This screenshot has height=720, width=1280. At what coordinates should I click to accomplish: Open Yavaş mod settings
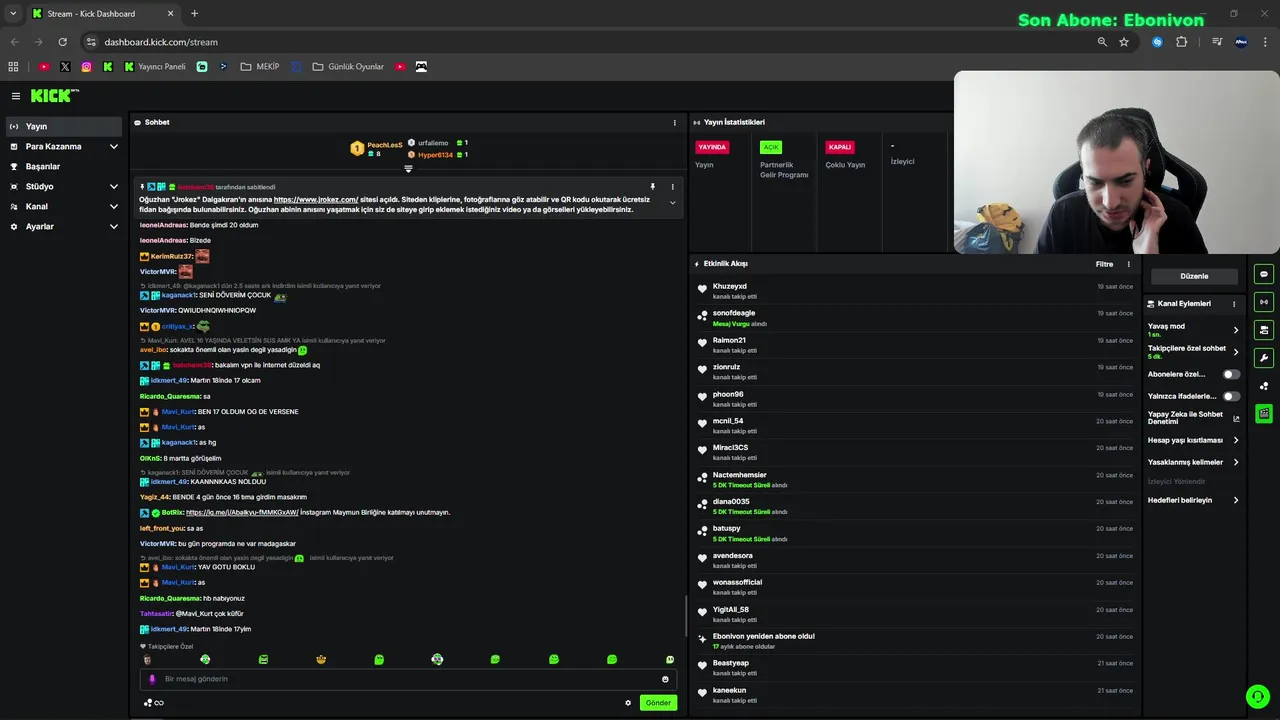click(1193, 330)
